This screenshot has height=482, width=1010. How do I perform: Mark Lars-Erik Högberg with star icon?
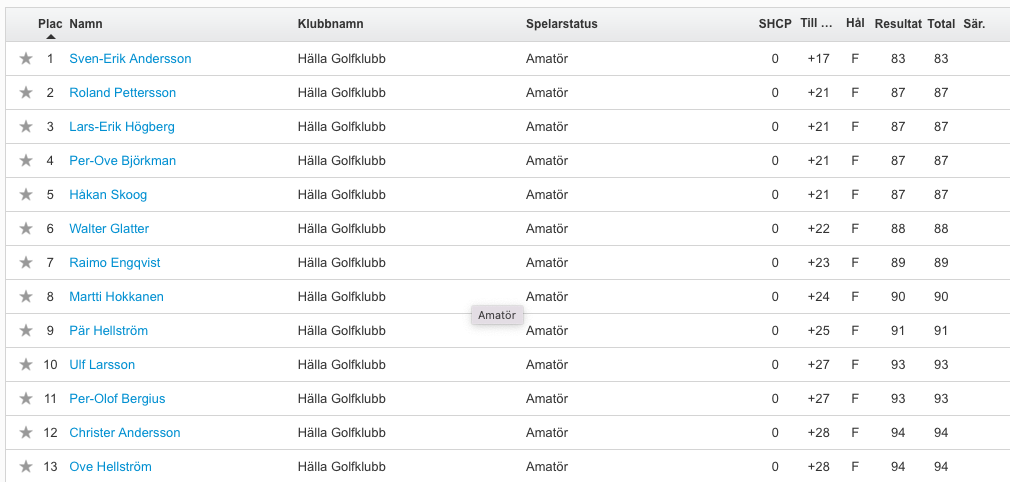[26, 127]
